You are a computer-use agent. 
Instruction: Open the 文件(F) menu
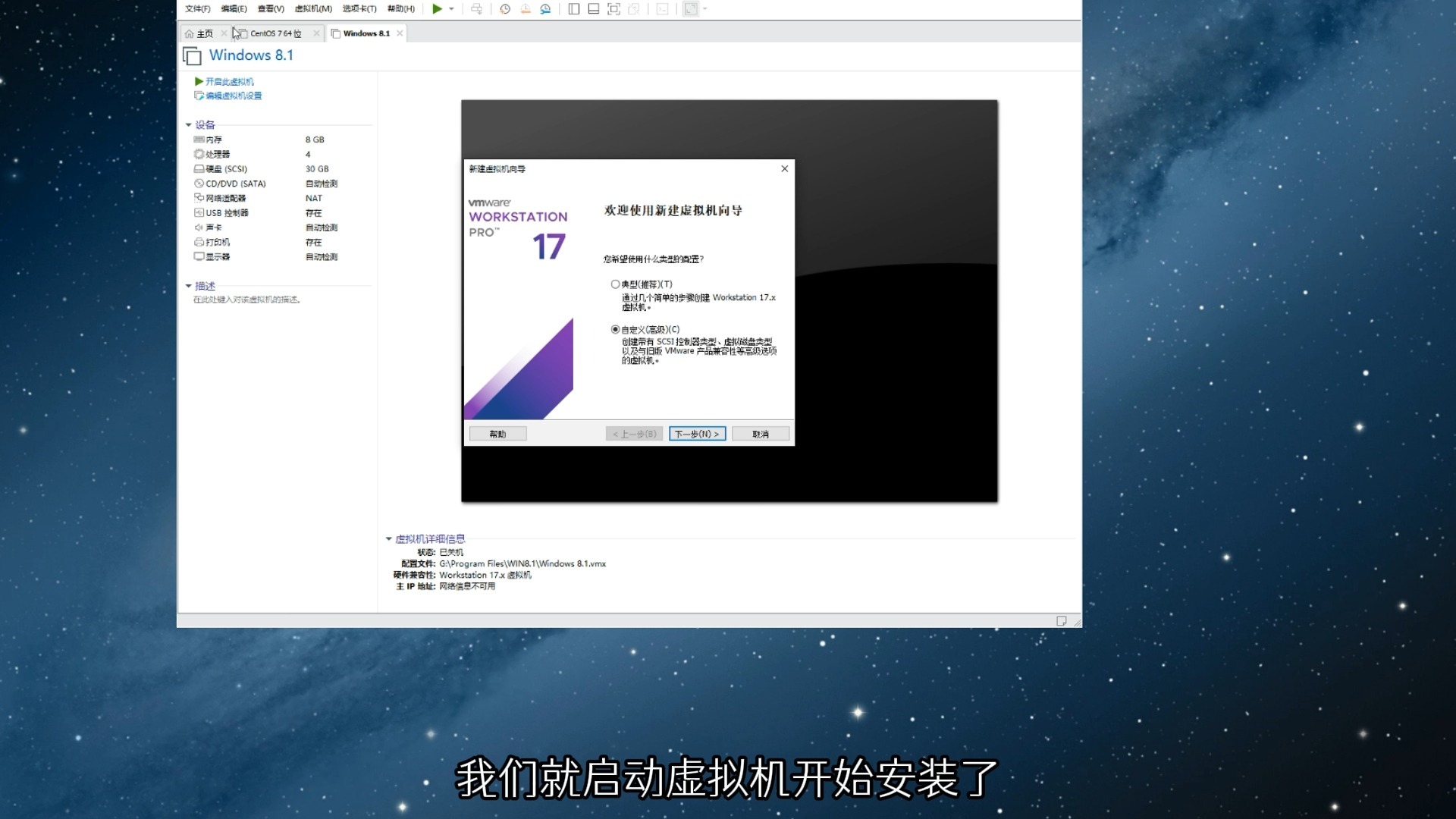[198, 9]
